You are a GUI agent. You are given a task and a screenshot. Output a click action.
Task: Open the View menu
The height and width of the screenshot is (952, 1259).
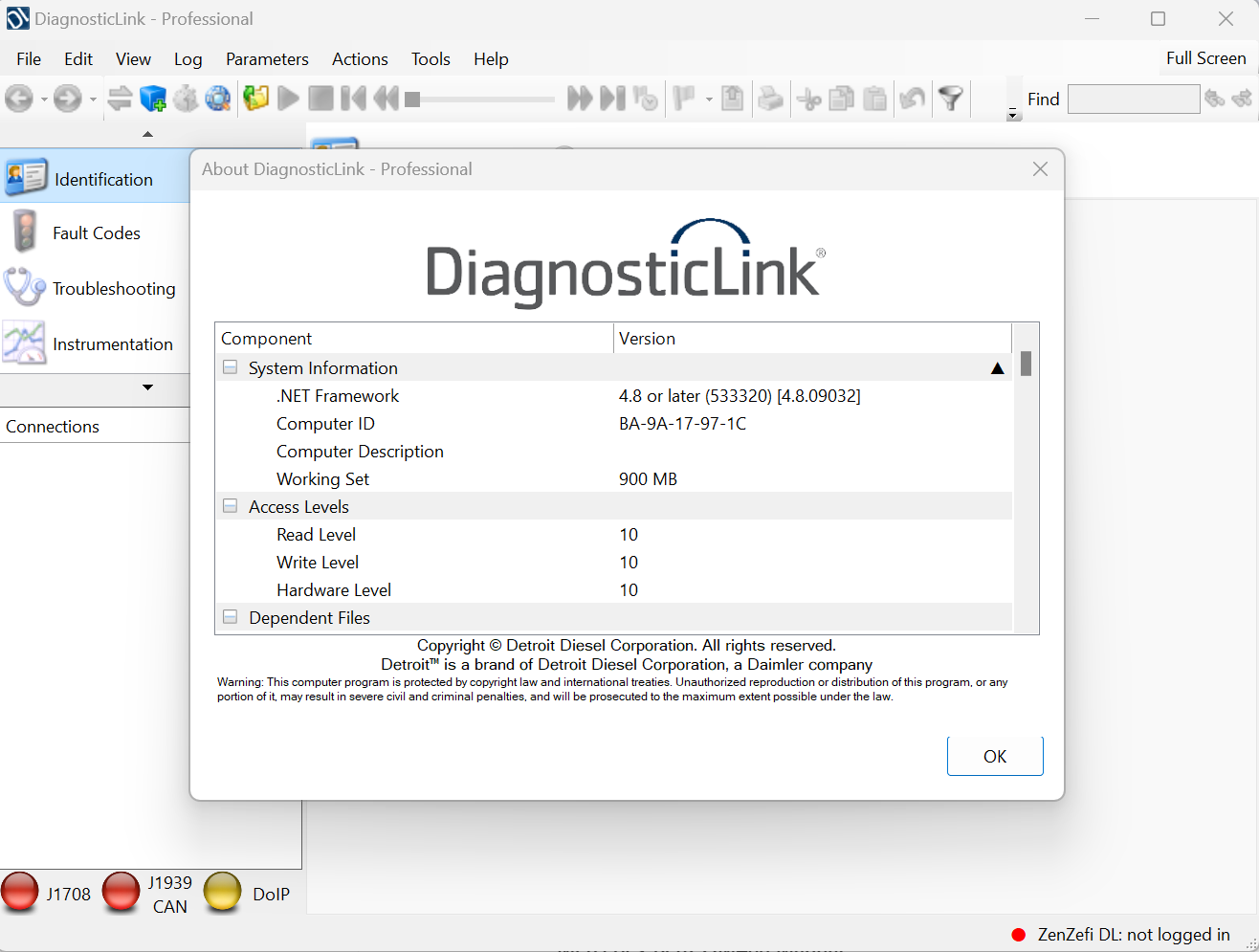click(x=133, y=59)
